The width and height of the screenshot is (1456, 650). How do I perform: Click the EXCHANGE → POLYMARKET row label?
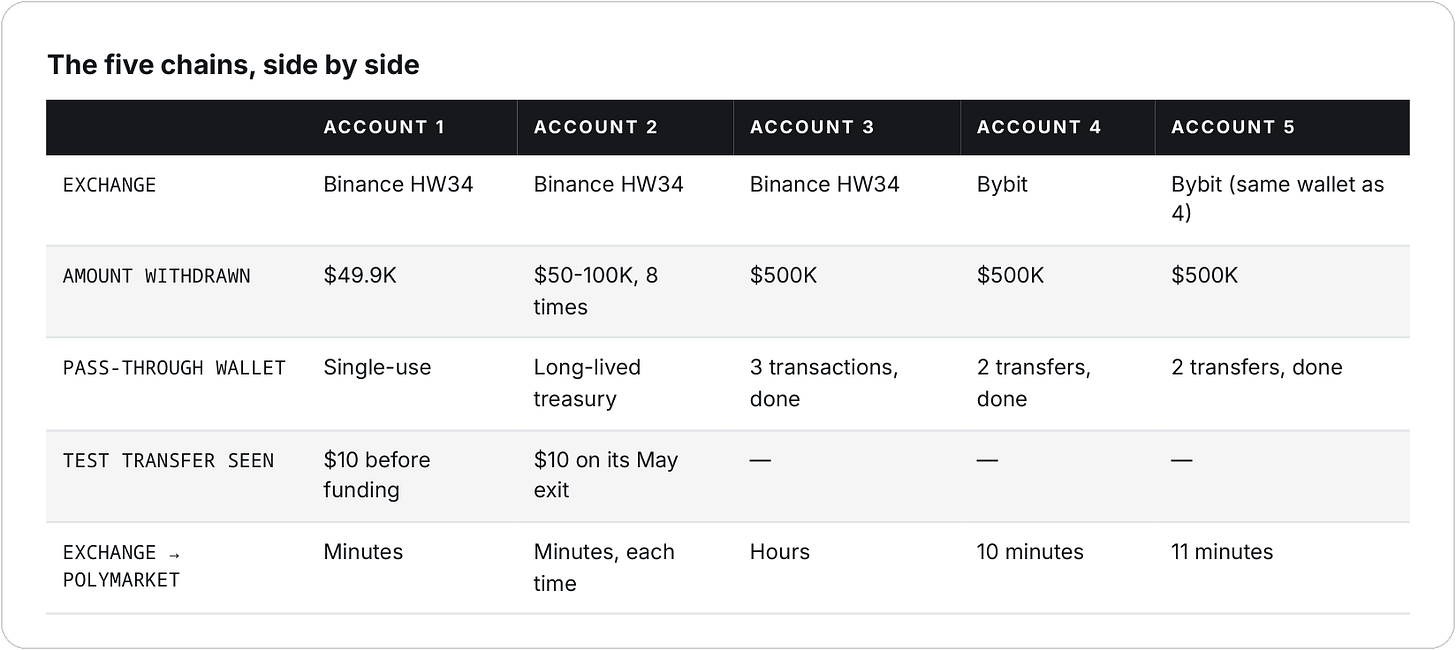pyautogui.click(x=121, y=566)
